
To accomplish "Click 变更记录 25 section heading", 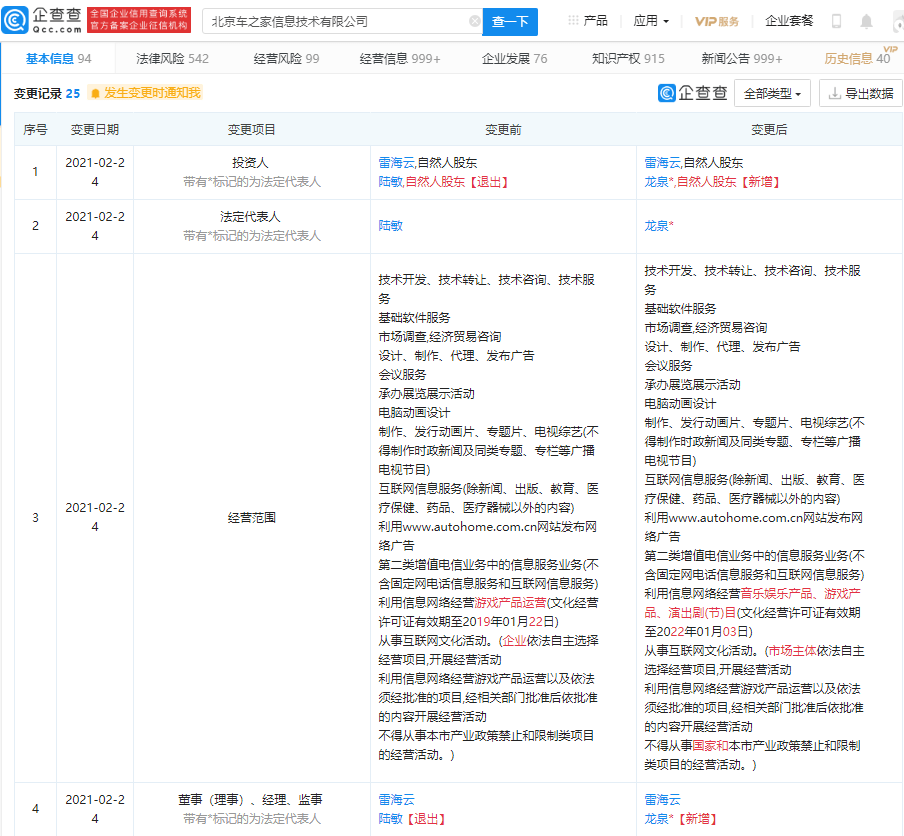I will click(x=47, y=93).
